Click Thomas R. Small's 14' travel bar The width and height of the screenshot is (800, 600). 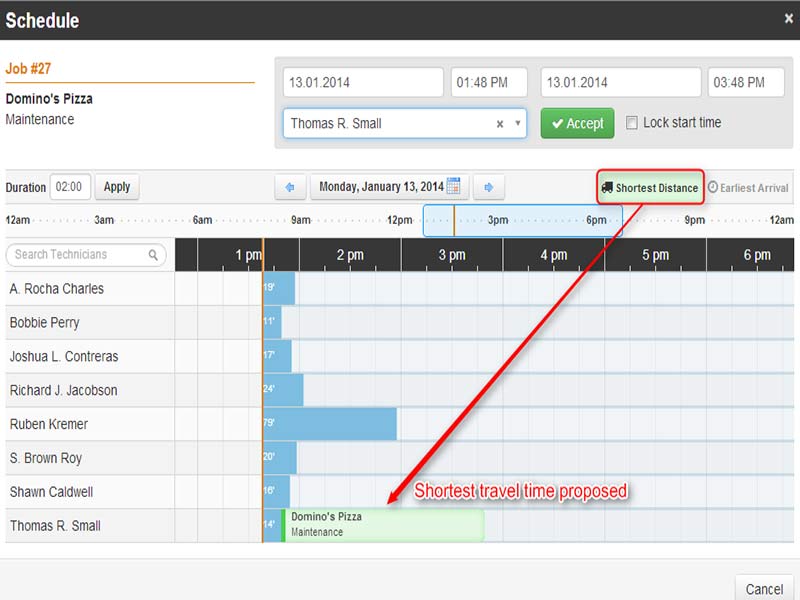pos(272,525)
